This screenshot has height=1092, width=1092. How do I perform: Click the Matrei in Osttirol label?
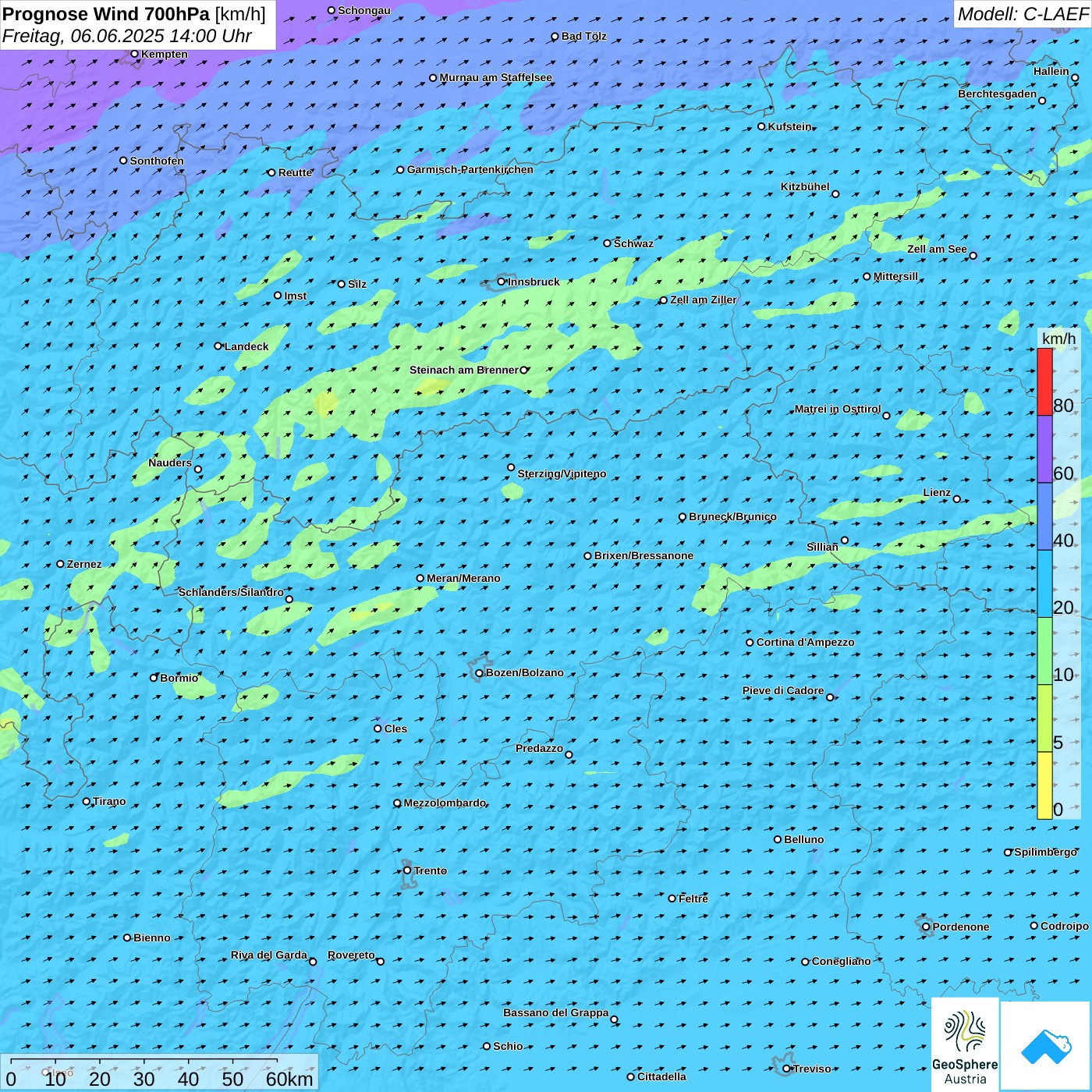point(838,409)
